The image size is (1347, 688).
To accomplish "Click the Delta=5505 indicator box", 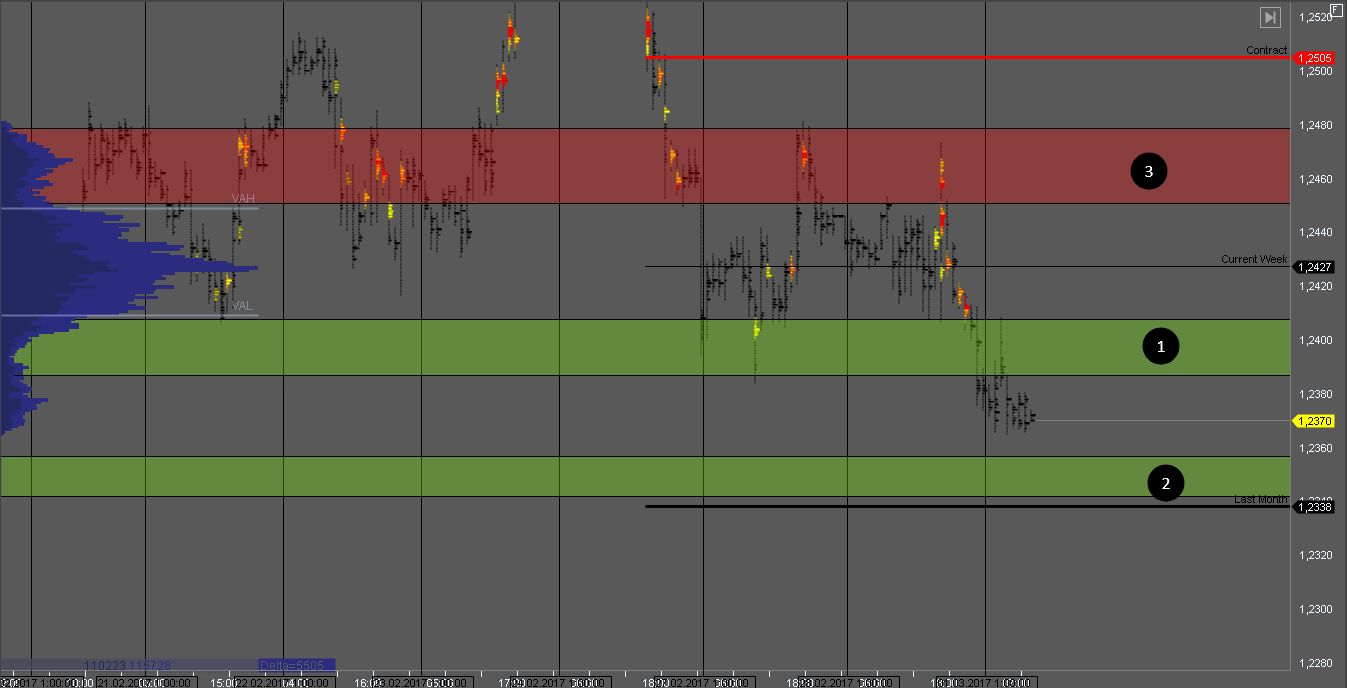I will click(296, 665).
